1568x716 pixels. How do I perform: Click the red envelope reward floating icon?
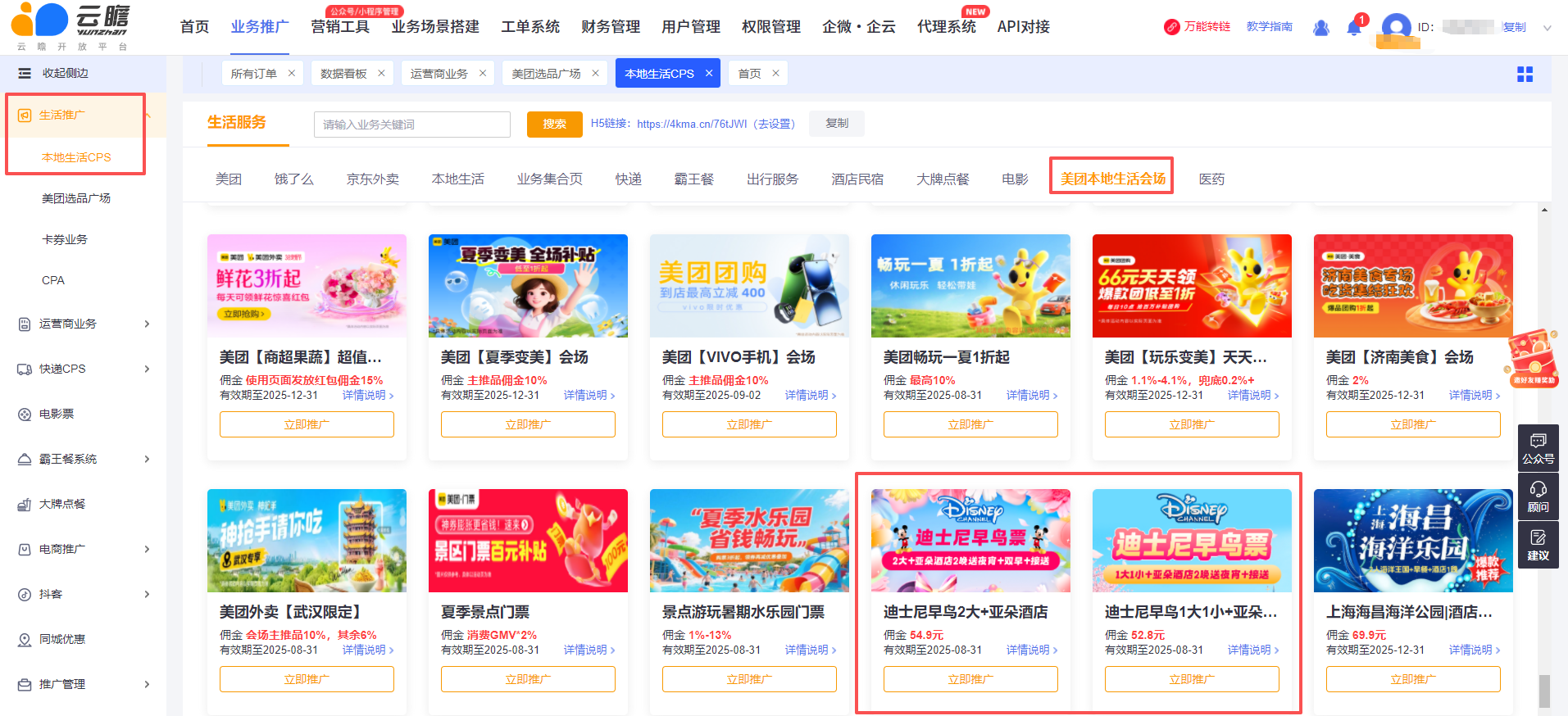(x=1534, y=358)
